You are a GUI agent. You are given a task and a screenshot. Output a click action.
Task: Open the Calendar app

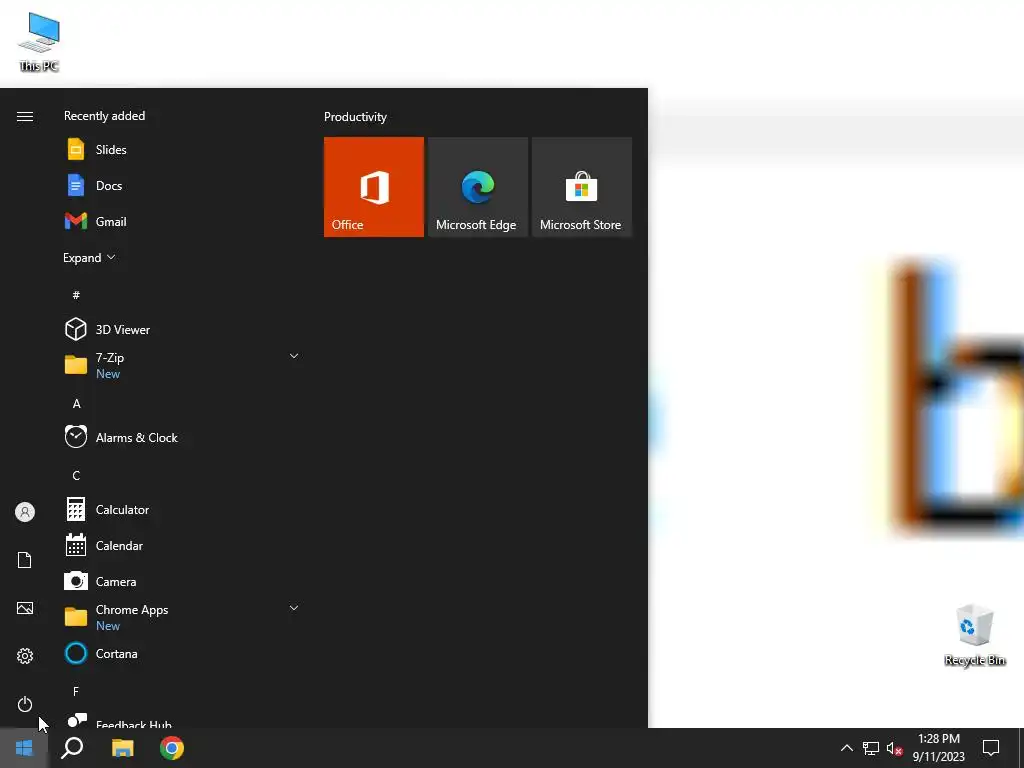(x=182, y=545)
